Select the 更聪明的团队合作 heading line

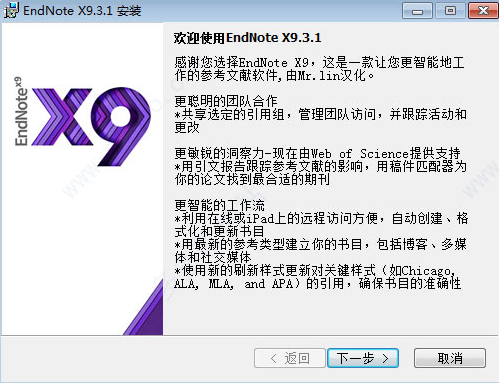(226, 101)
